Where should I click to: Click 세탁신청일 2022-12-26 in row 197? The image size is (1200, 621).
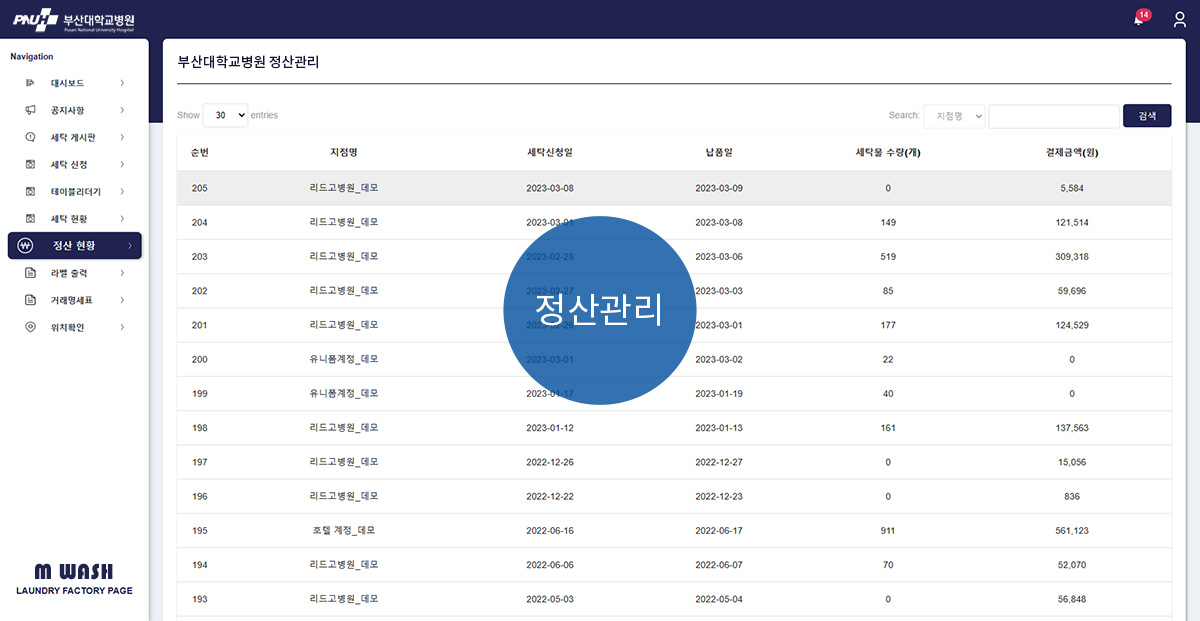pyautogui.click(x=550, y=462)
